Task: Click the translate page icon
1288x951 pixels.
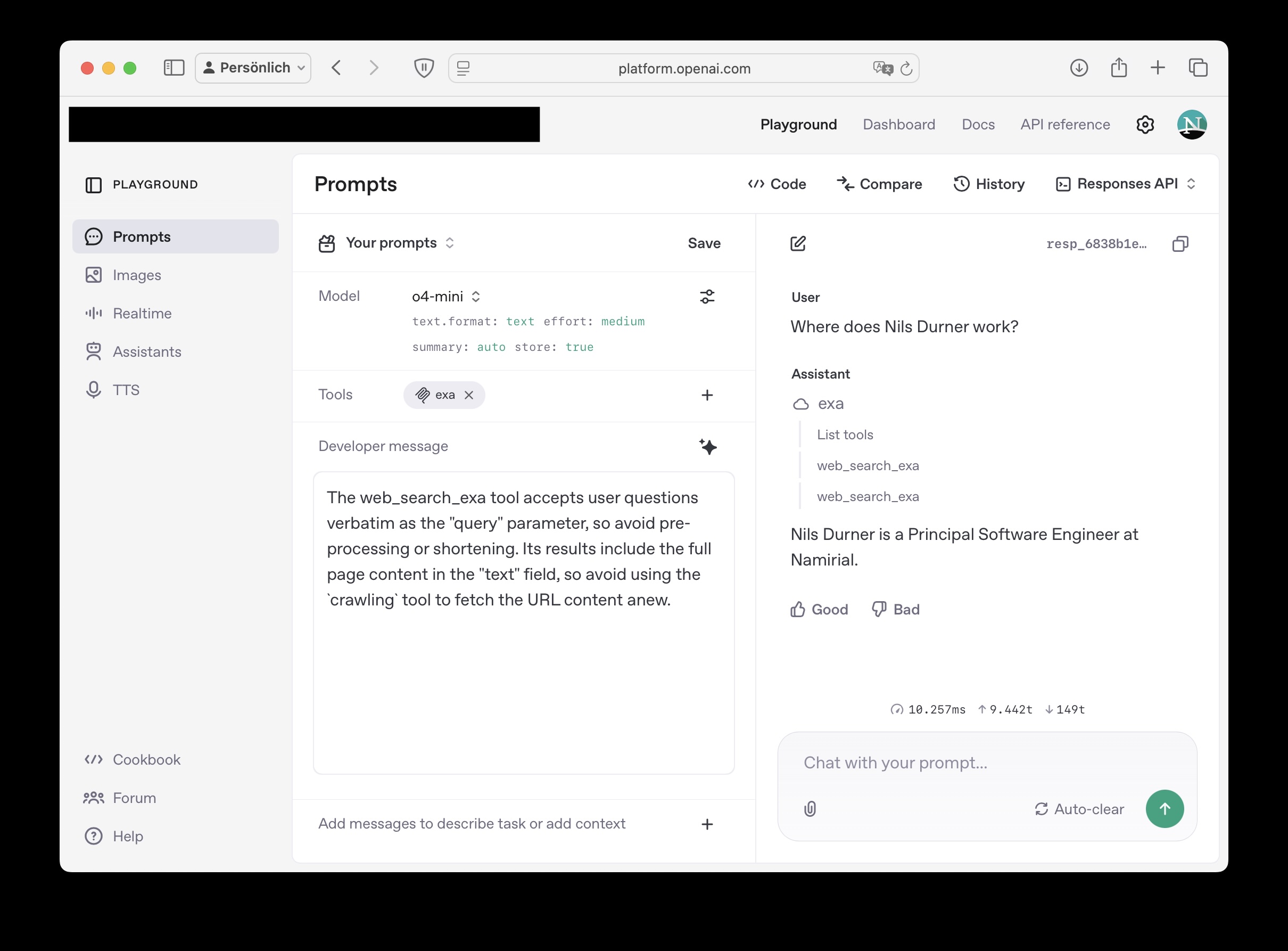Action: click(x=882, y=68)
